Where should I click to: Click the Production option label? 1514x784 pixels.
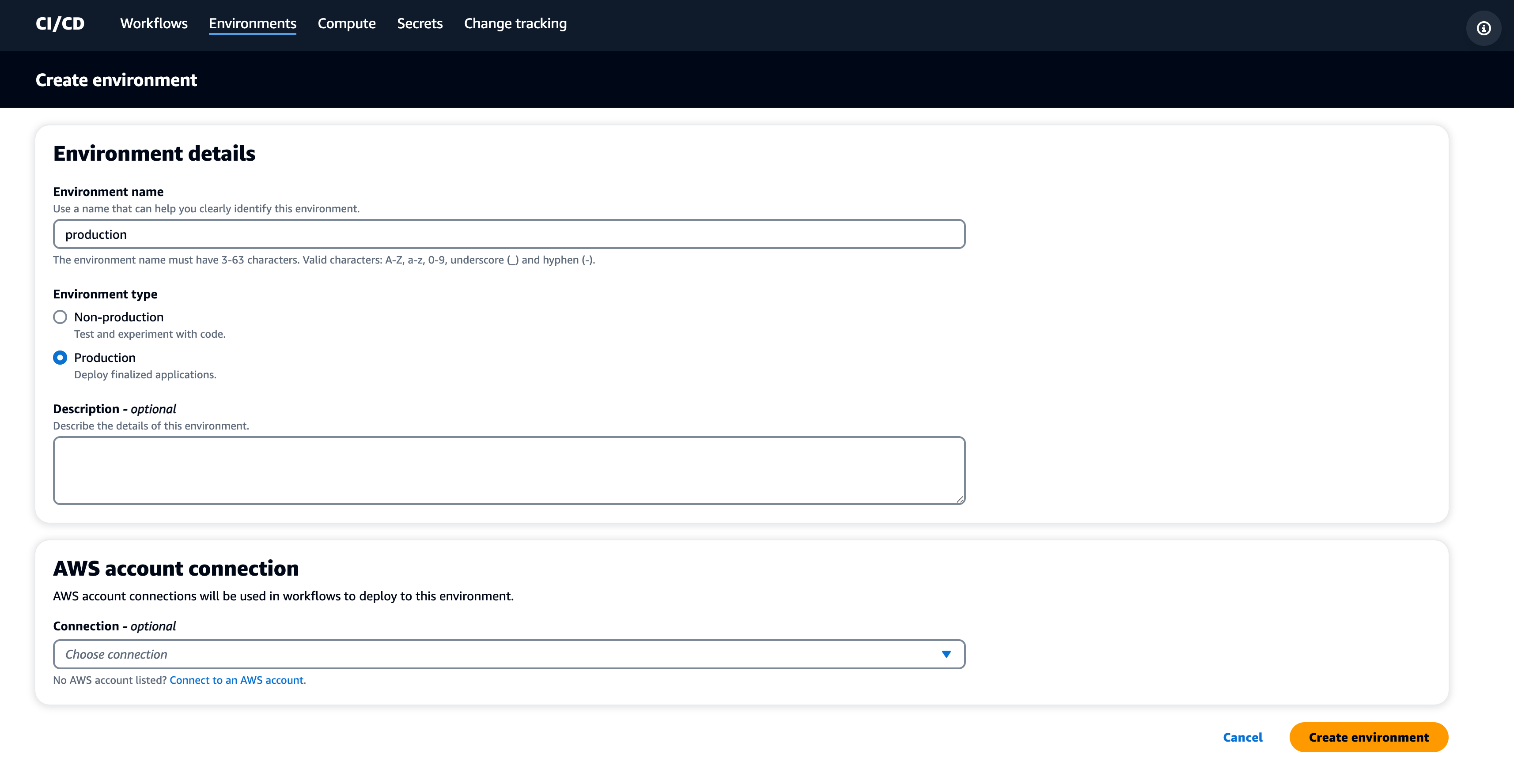click(x=105, y=358)
